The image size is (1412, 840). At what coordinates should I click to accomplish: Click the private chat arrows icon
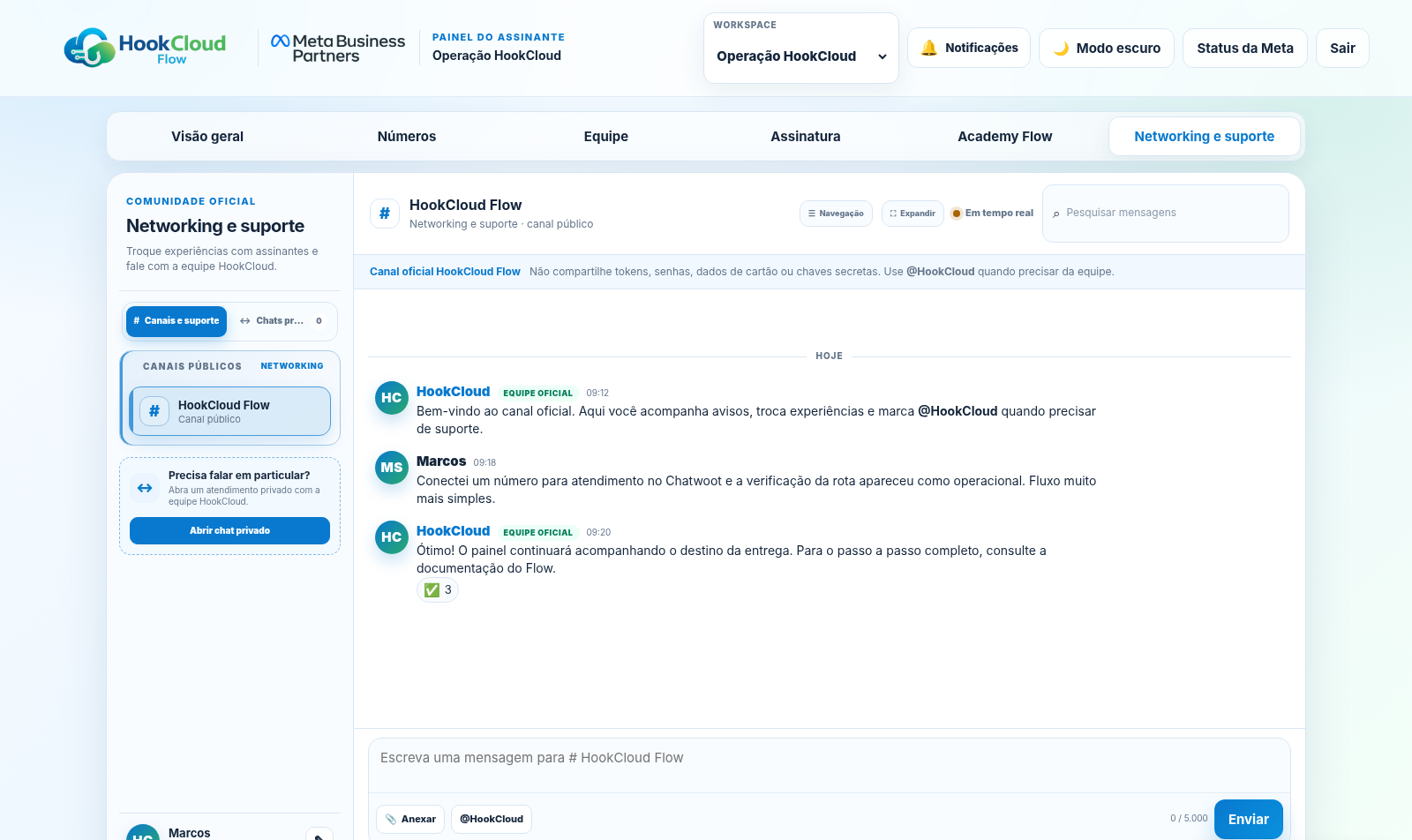(145, 488)
